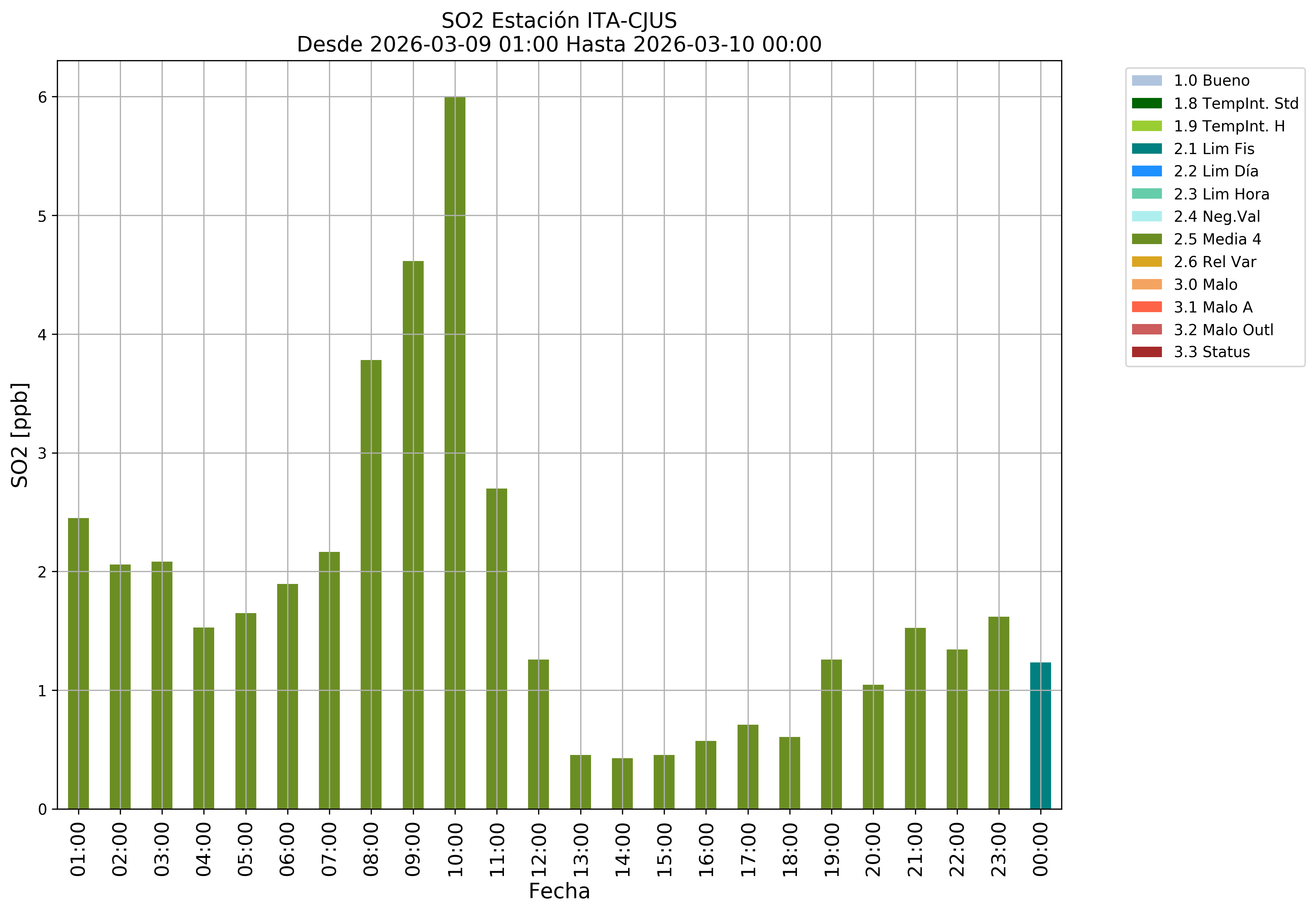This screenshot has width=1316, height=913.
Task: Click the teal bar at 00:00
Action: click(x=1040, y=736)
